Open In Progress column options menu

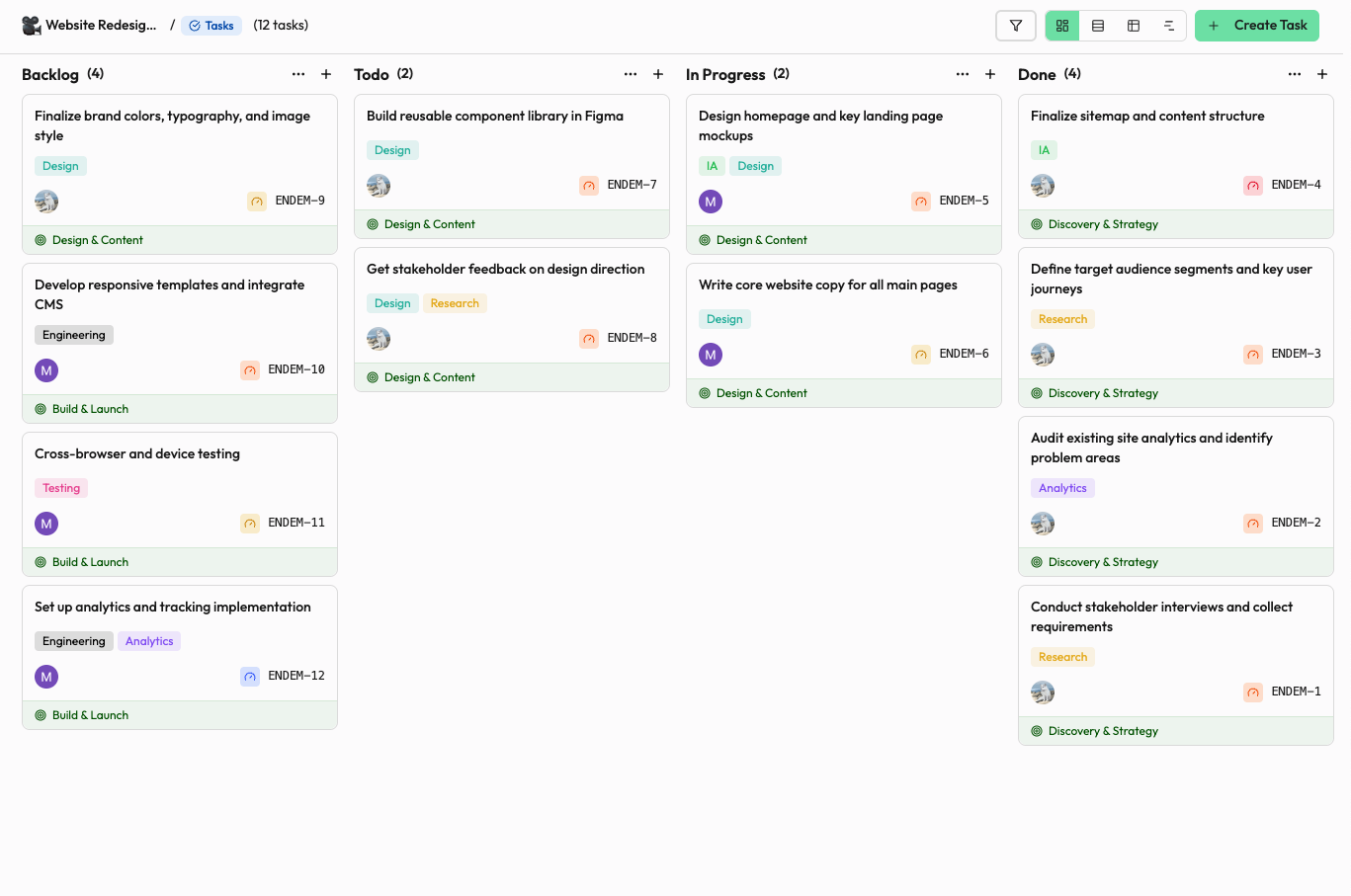(x=963, y=74)
